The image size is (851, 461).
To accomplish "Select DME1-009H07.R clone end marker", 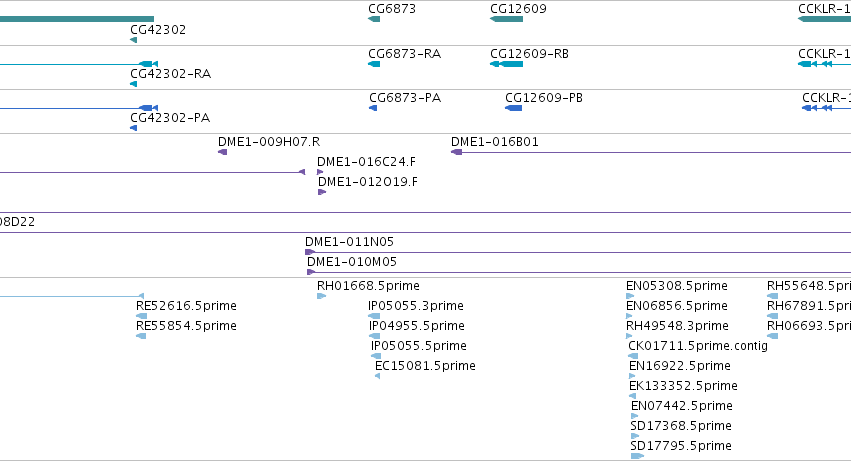I will [223, 152].
